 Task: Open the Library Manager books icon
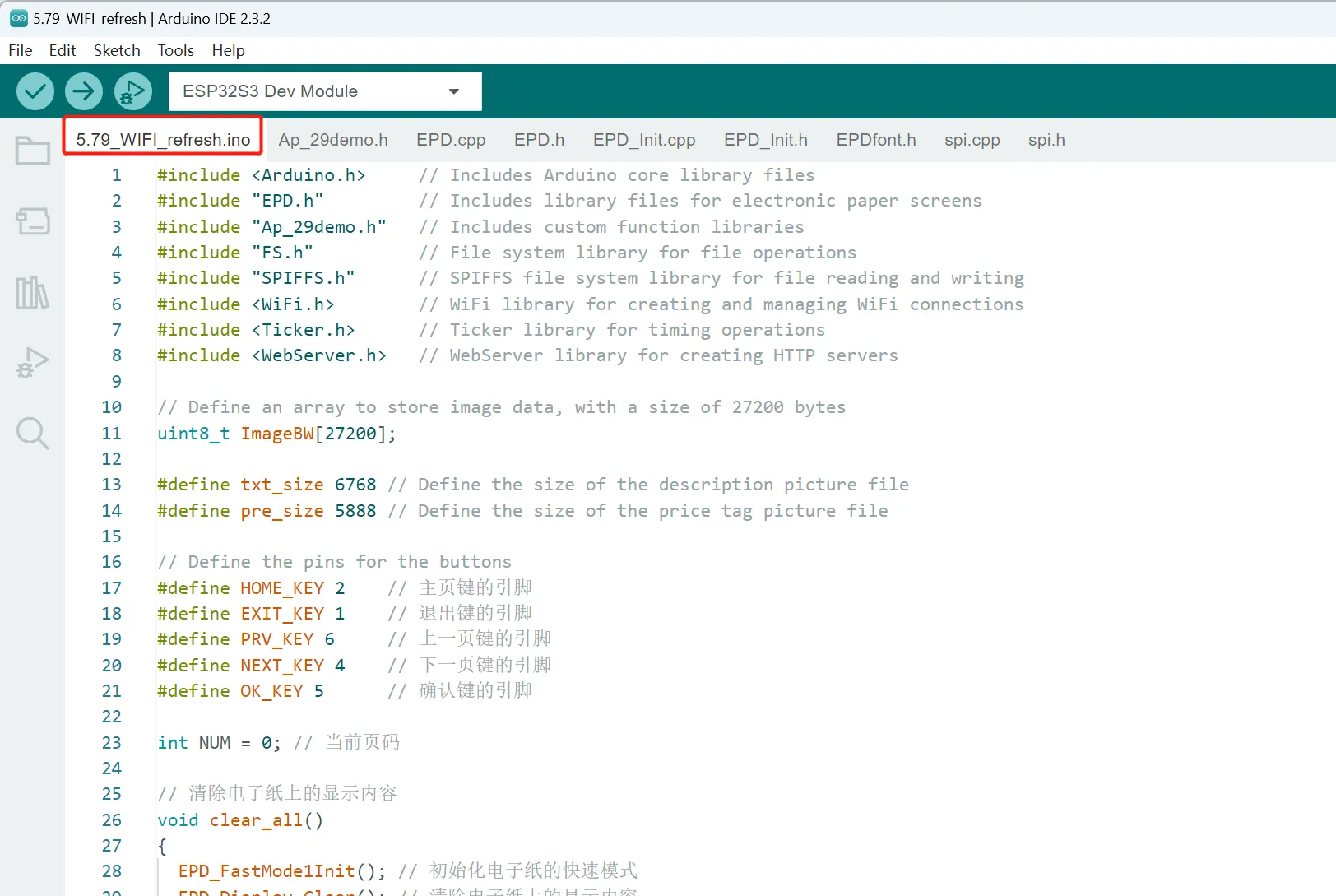(33, 292)
